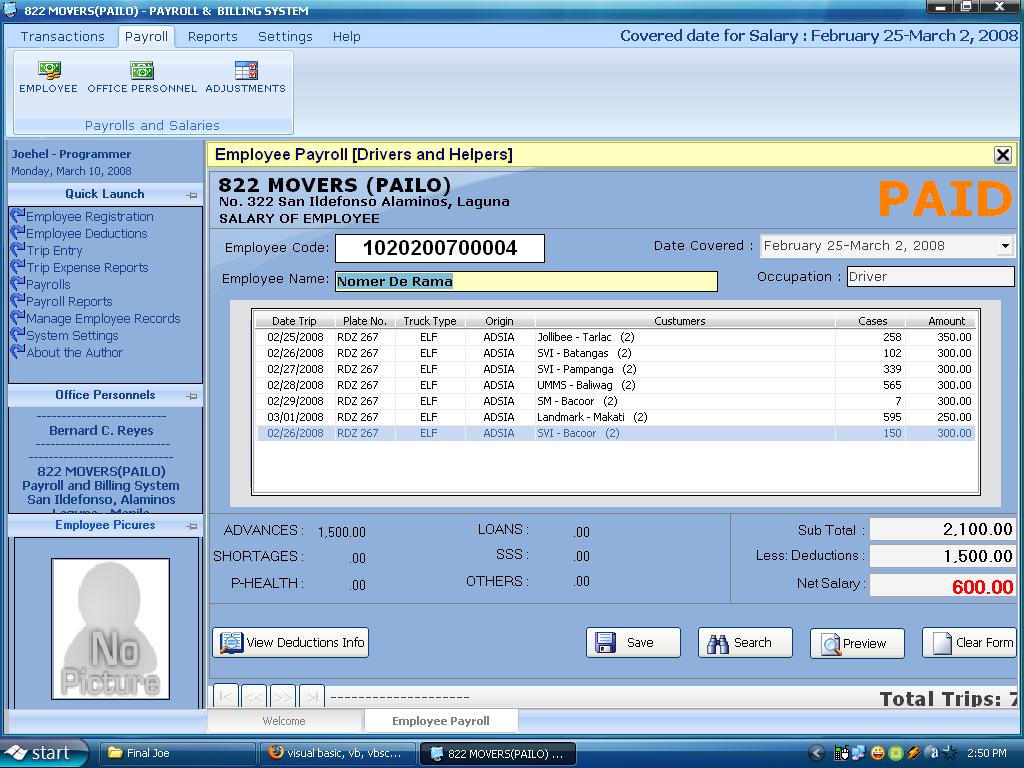Image resolution: width=1024 pixels, height=768 pixels.
Task: Click the Search binoculars button
Action: coord(745,642)
